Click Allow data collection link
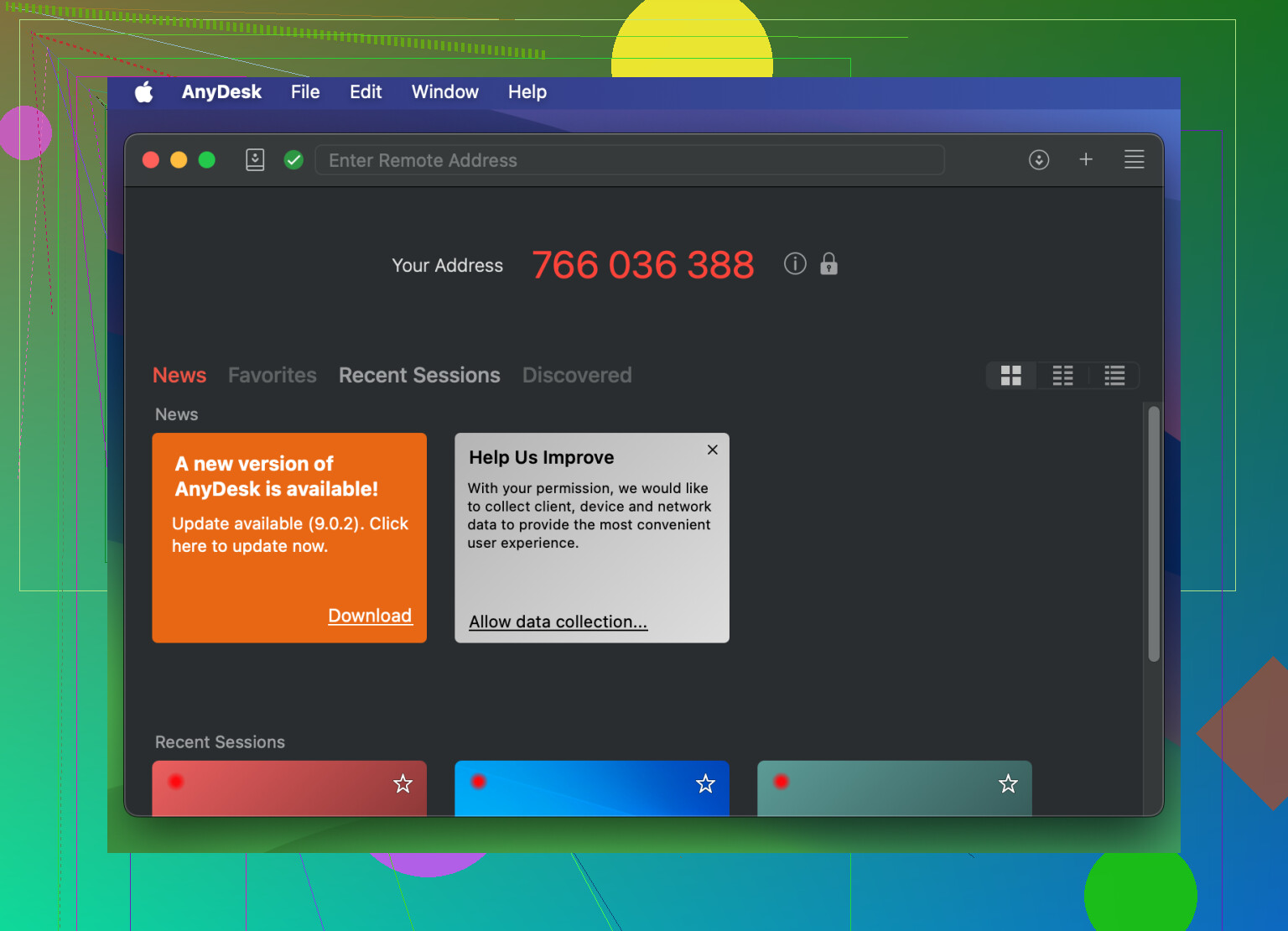Viewport: 1288px width, 931px height. (558, 622)
